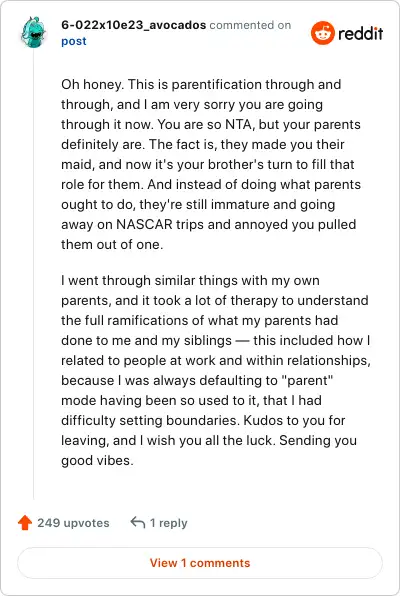Screen dimensions: 400x596
Task: Open 6-022x10e23_avocados user profile
Action: tap(133, 25)
